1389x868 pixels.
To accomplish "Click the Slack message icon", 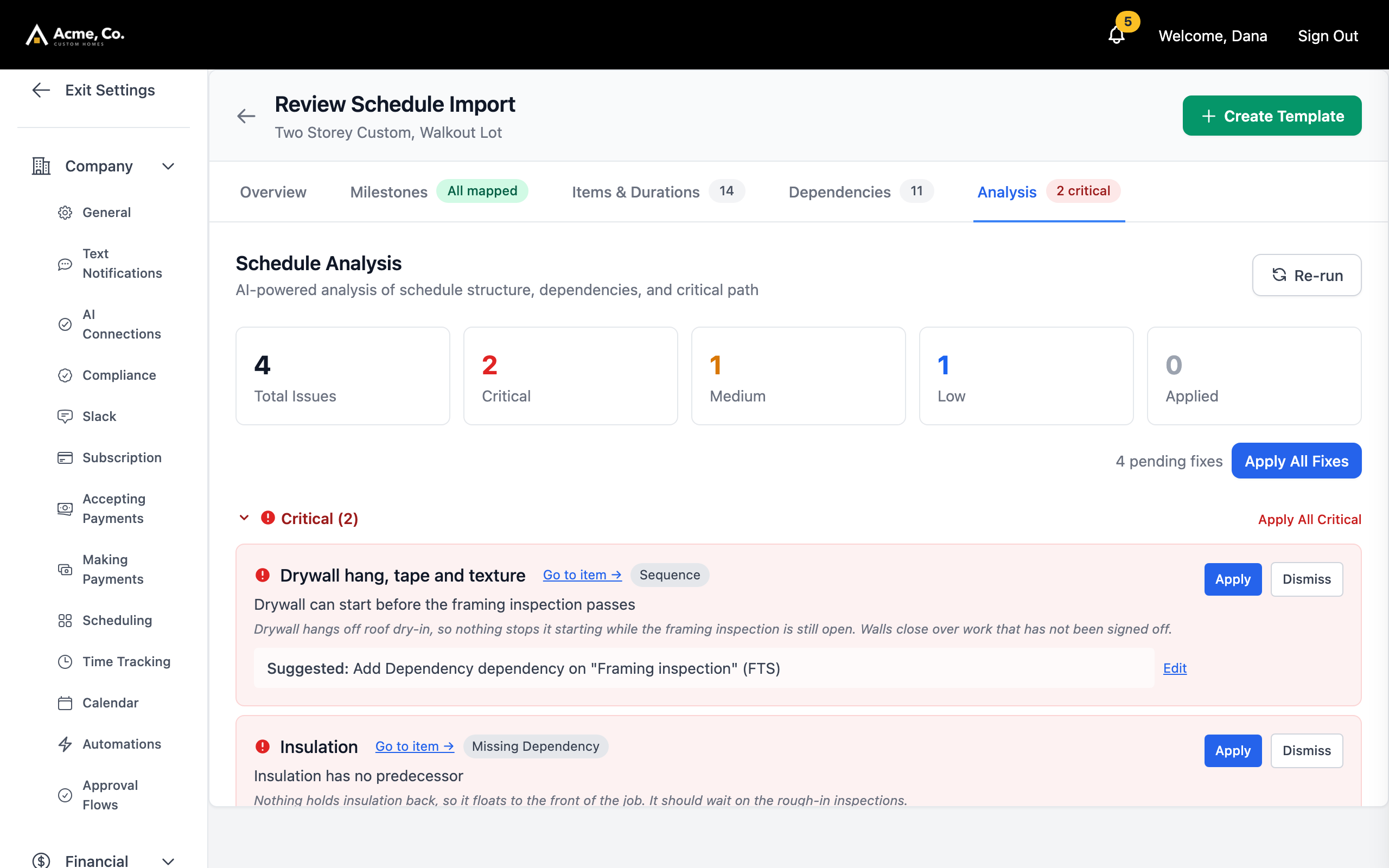I will pyautogui.click(x=65, y=417).
